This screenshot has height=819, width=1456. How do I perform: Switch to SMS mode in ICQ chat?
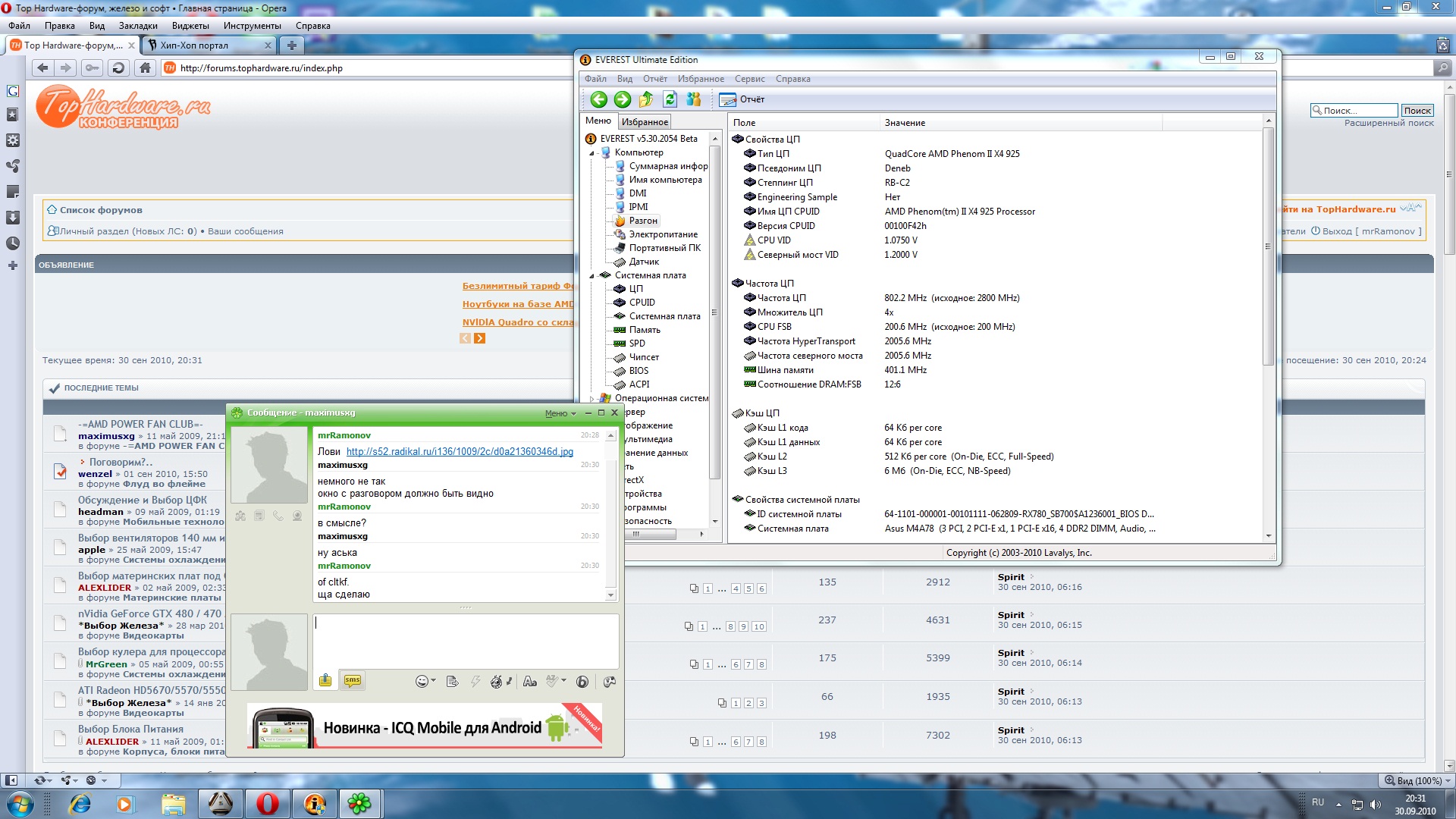[x=353, y=680]
